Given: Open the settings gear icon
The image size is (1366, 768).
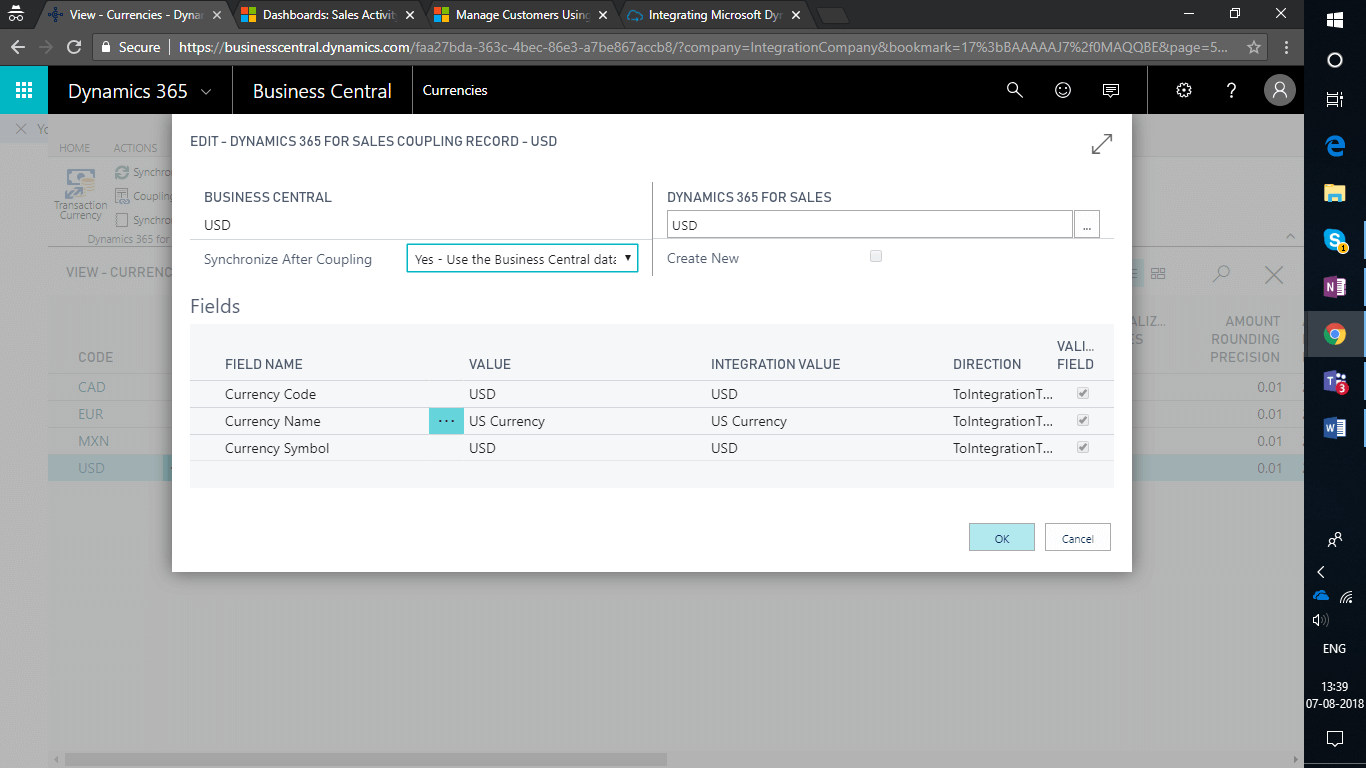Looking at the screenshot, I should click(x=1184, y=90).
